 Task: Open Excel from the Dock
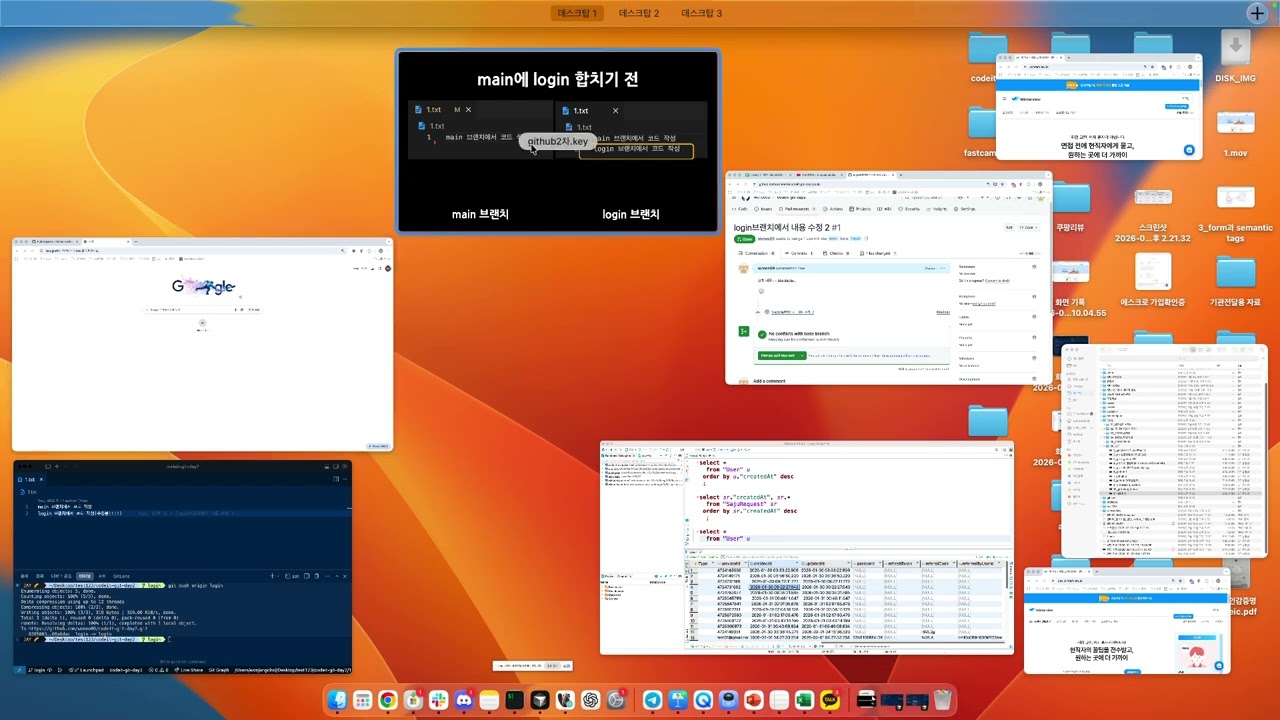click(x=804, y=701)
